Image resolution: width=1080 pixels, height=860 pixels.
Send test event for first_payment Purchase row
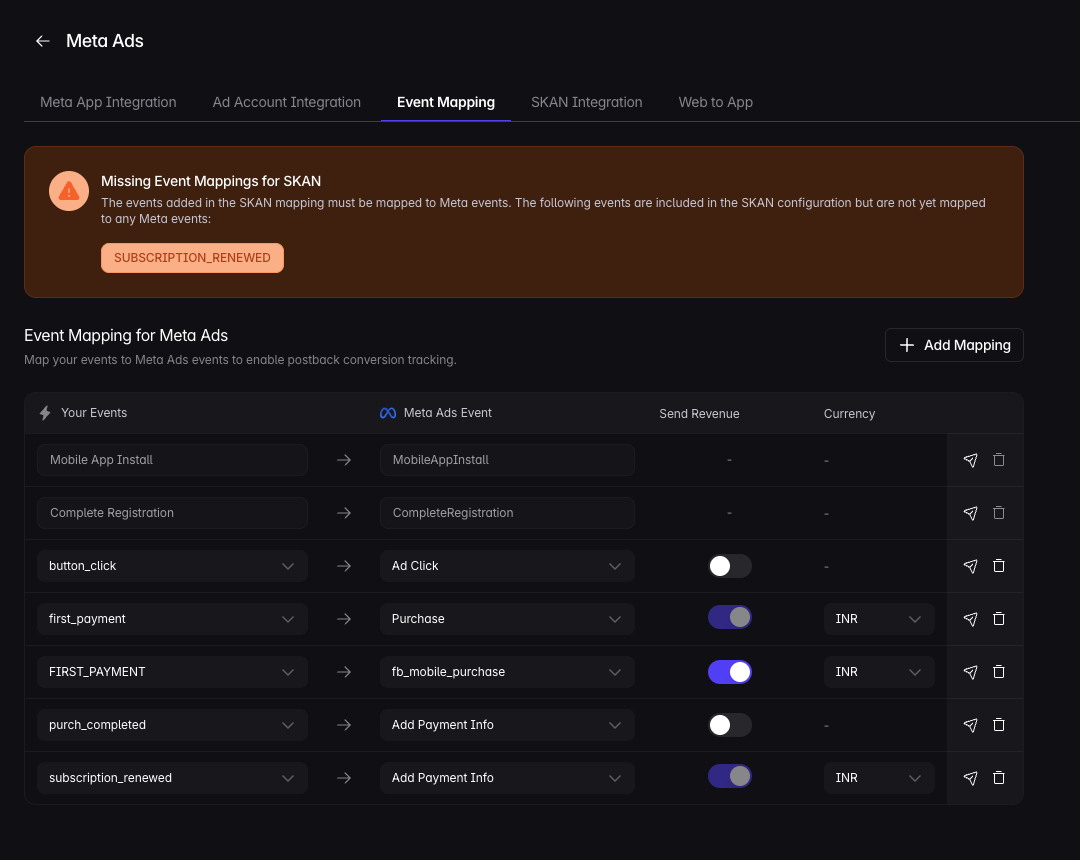pyautogui.click(x=970, y=619)
